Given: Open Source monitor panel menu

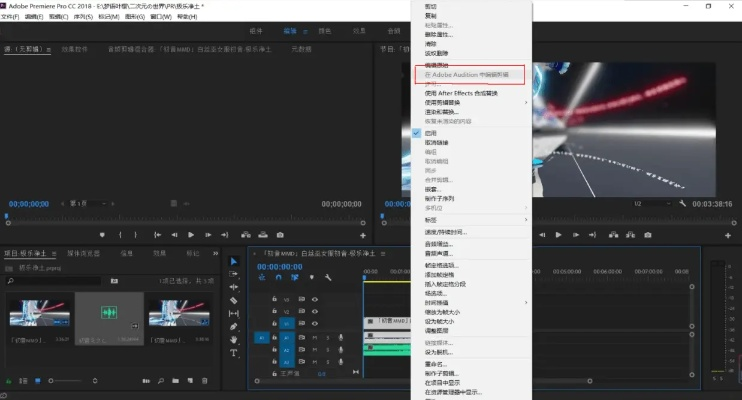Looking at the screenshot, I should (x=49, y=49).
